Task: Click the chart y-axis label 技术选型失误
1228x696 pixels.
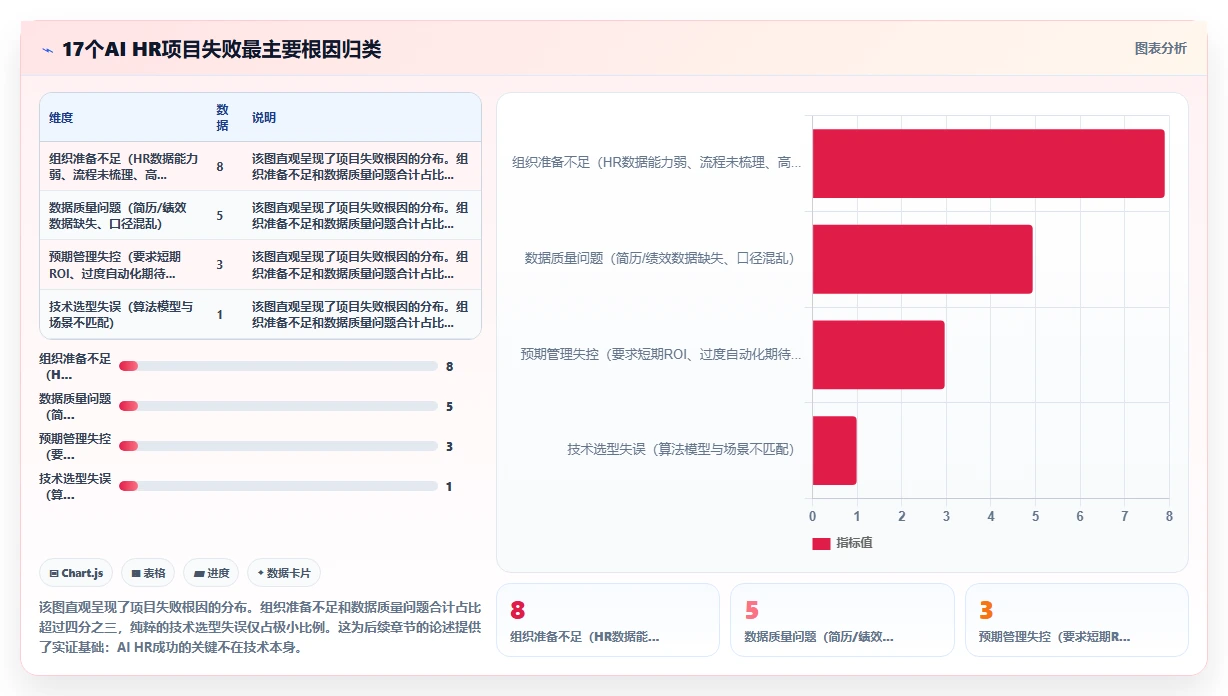Action: pyautogui.click(x=681, y=450)
